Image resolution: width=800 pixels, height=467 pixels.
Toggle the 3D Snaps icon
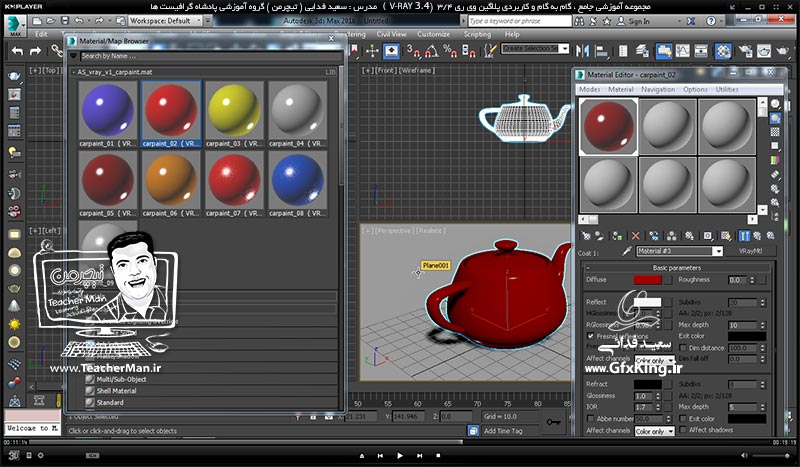point(413,51)
